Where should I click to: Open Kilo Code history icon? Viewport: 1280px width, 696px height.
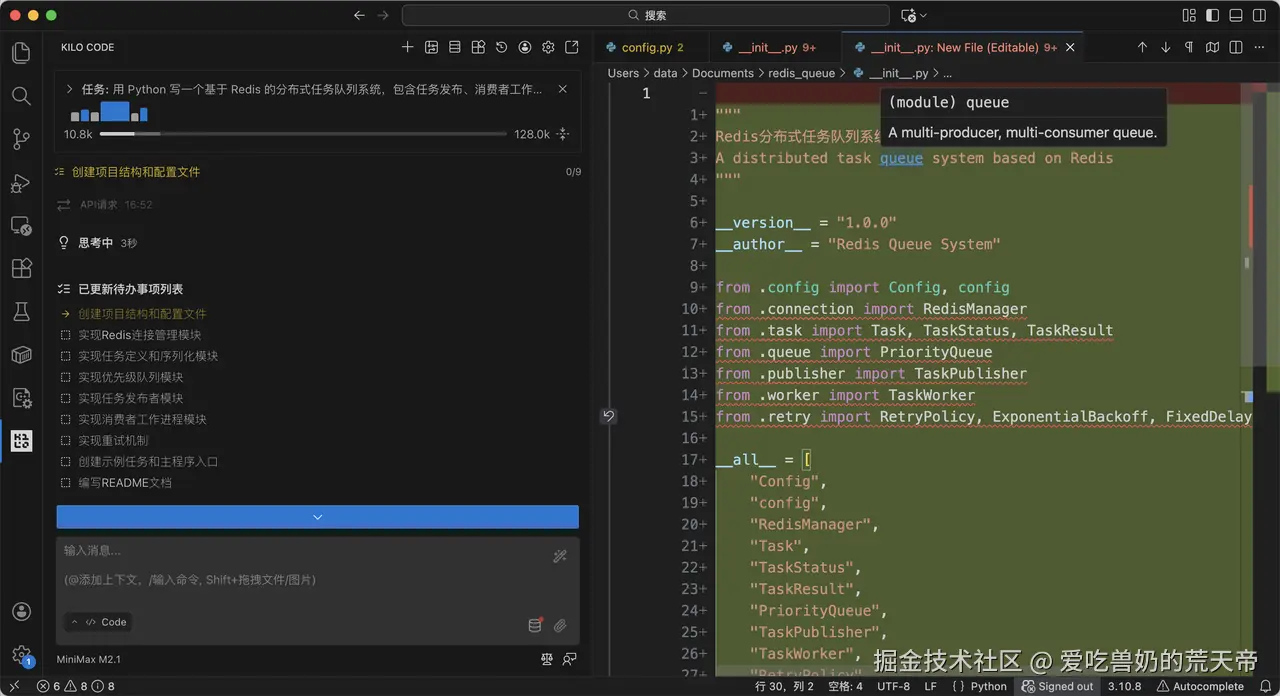(x=501, y=47)
